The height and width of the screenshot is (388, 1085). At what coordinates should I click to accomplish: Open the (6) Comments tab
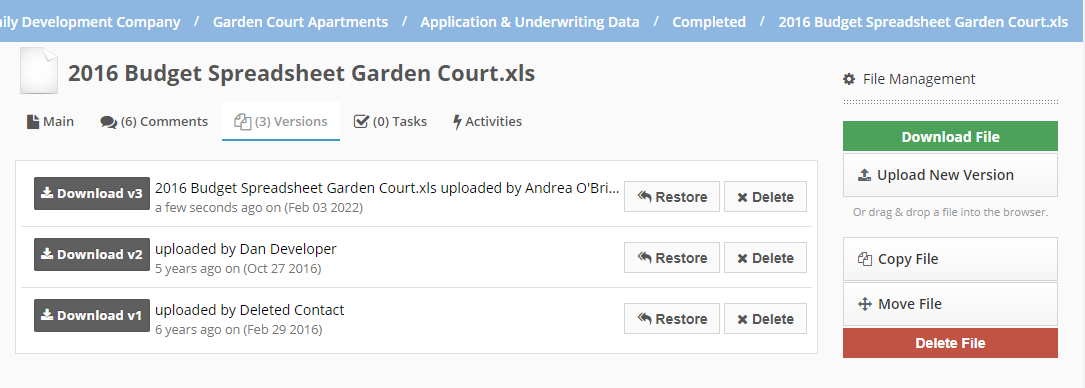tap(154, 122)
